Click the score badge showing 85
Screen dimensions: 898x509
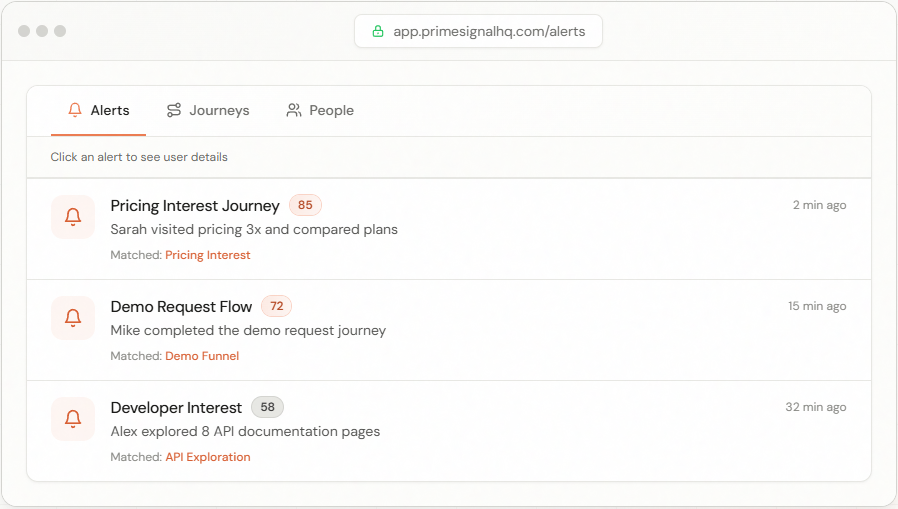[305, 205]
